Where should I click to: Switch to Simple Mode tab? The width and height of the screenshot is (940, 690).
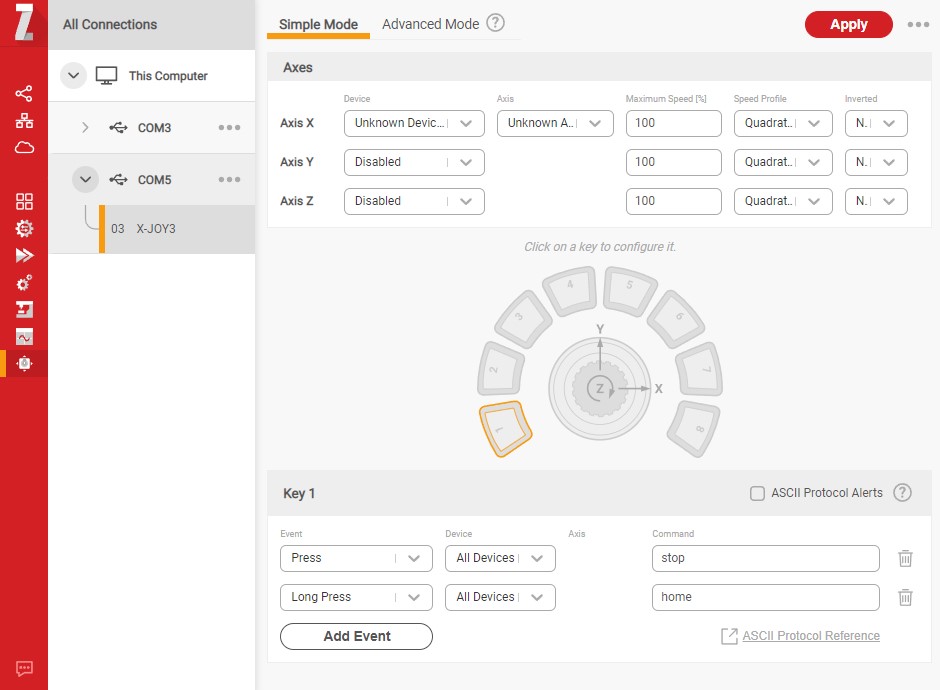318,25
